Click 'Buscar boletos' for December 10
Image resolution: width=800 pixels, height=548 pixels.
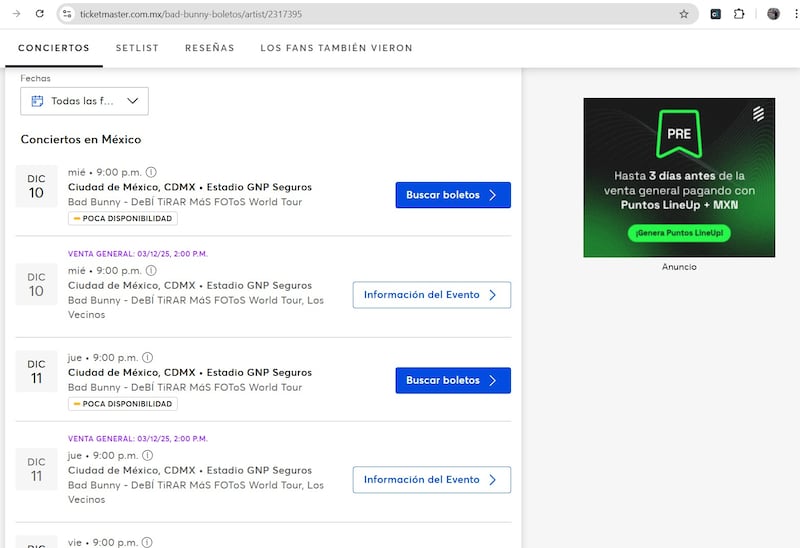(x=452, y=195)
